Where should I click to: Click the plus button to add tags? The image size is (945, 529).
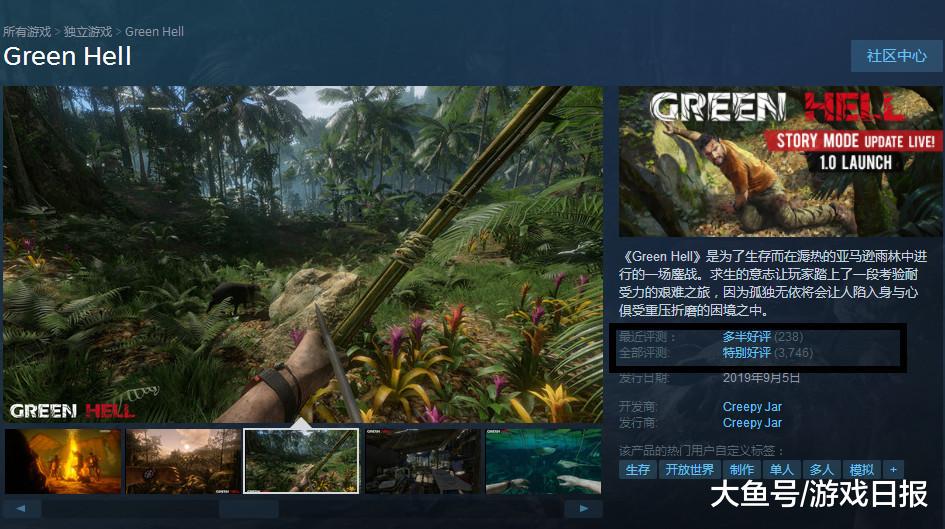point(893,469)
